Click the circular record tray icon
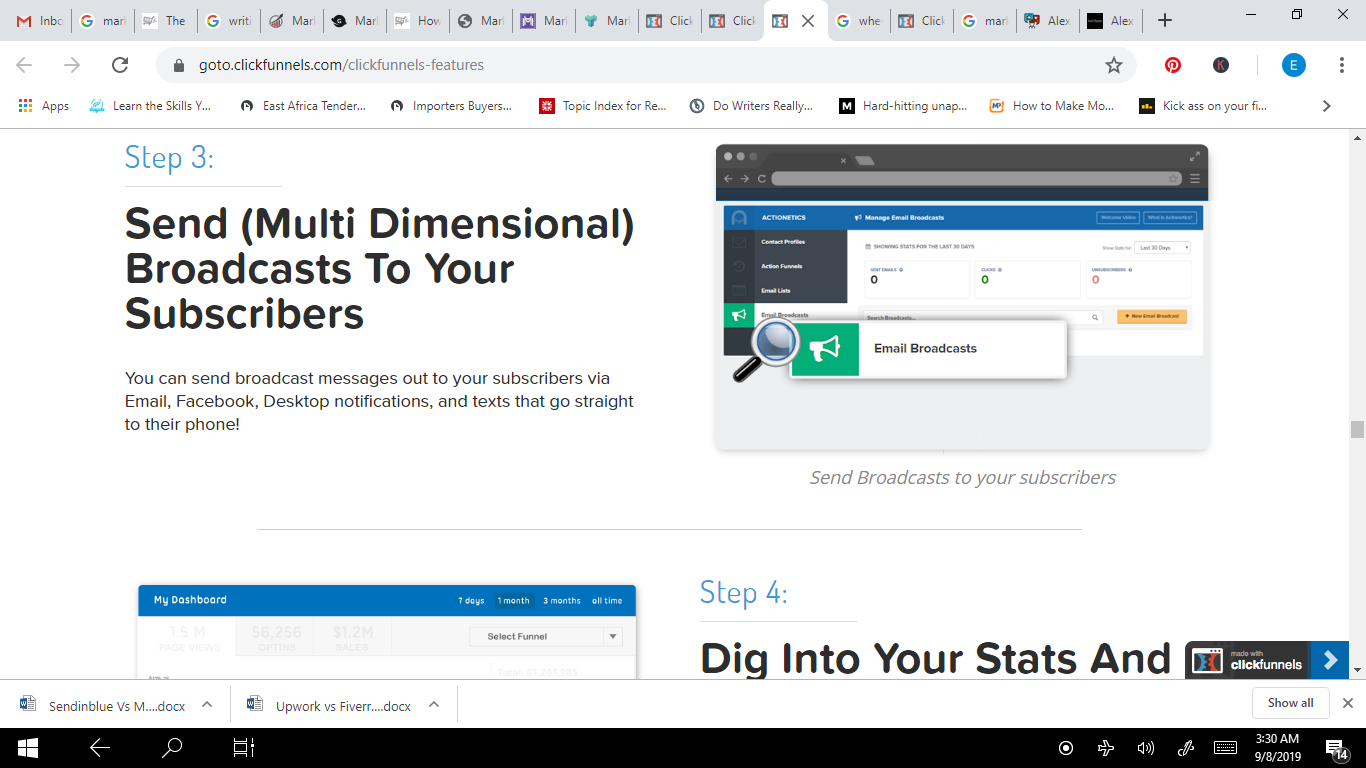 [x=1066, y=748]
